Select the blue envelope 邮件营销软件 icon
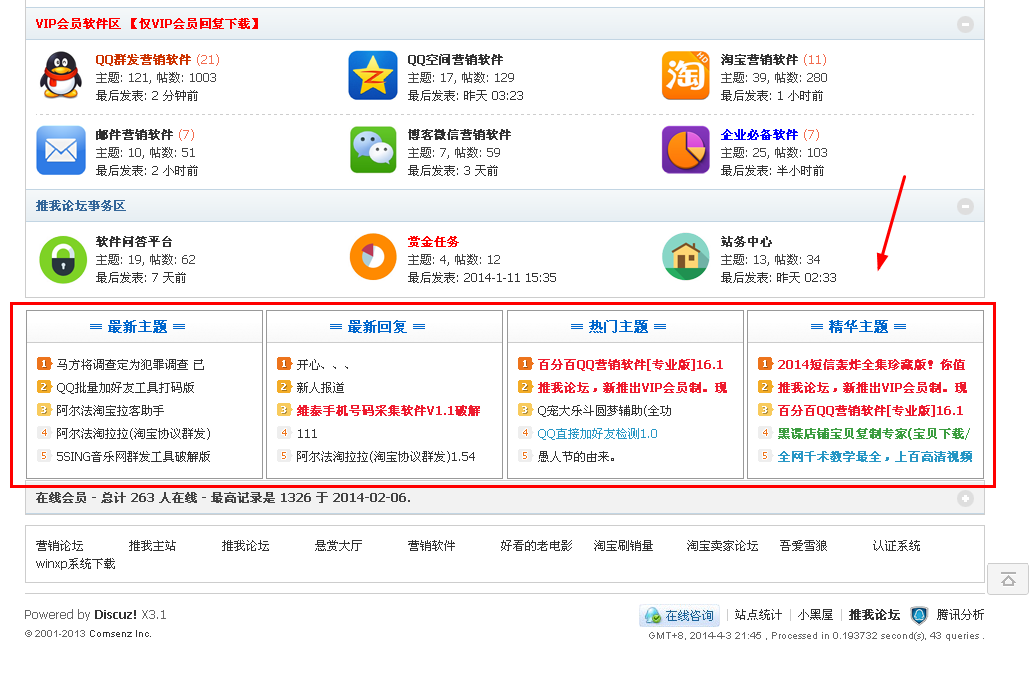This screenshot has height=674, width=1033. point(61,151)
